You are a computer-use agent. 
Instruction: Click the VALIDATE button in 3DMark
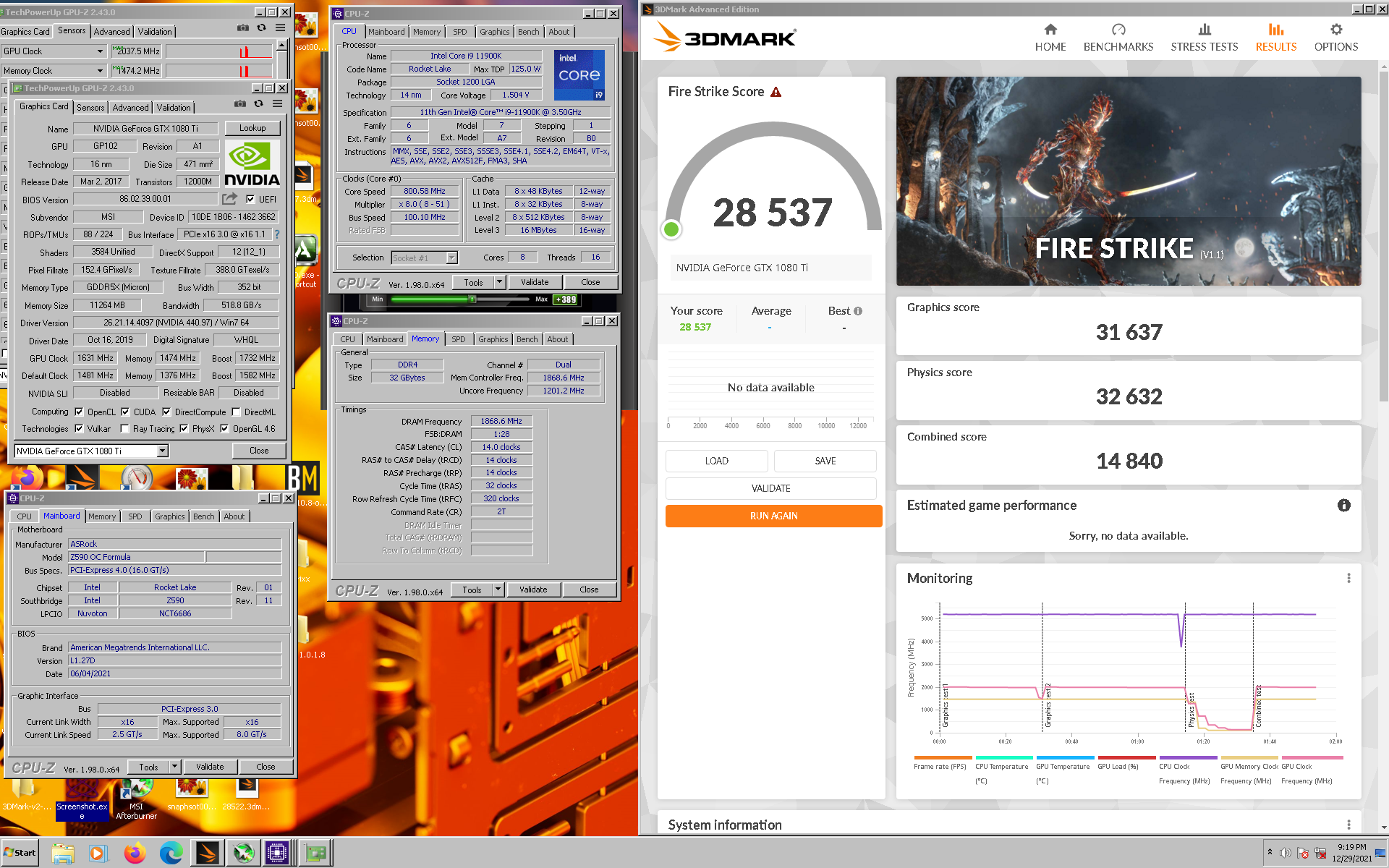771,488
